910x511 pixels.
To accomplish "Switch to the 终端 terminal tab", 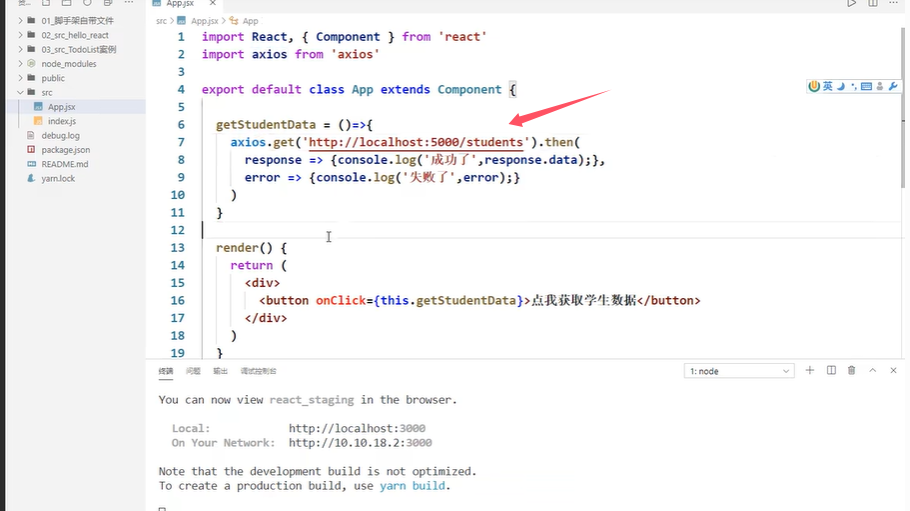I will tap(166, 371).
